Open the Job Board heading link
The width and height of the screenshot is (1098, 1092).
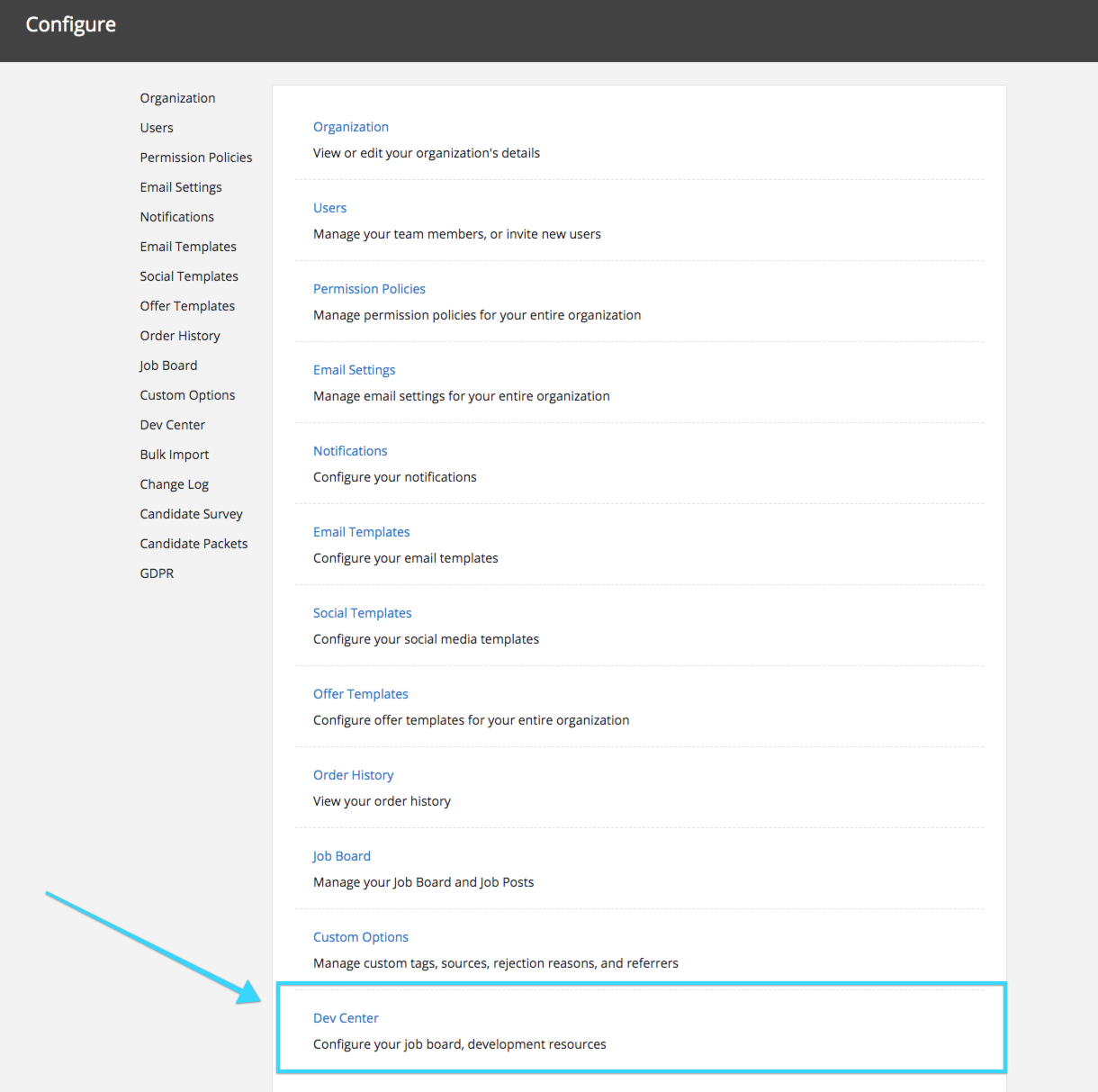coord(341,856)
